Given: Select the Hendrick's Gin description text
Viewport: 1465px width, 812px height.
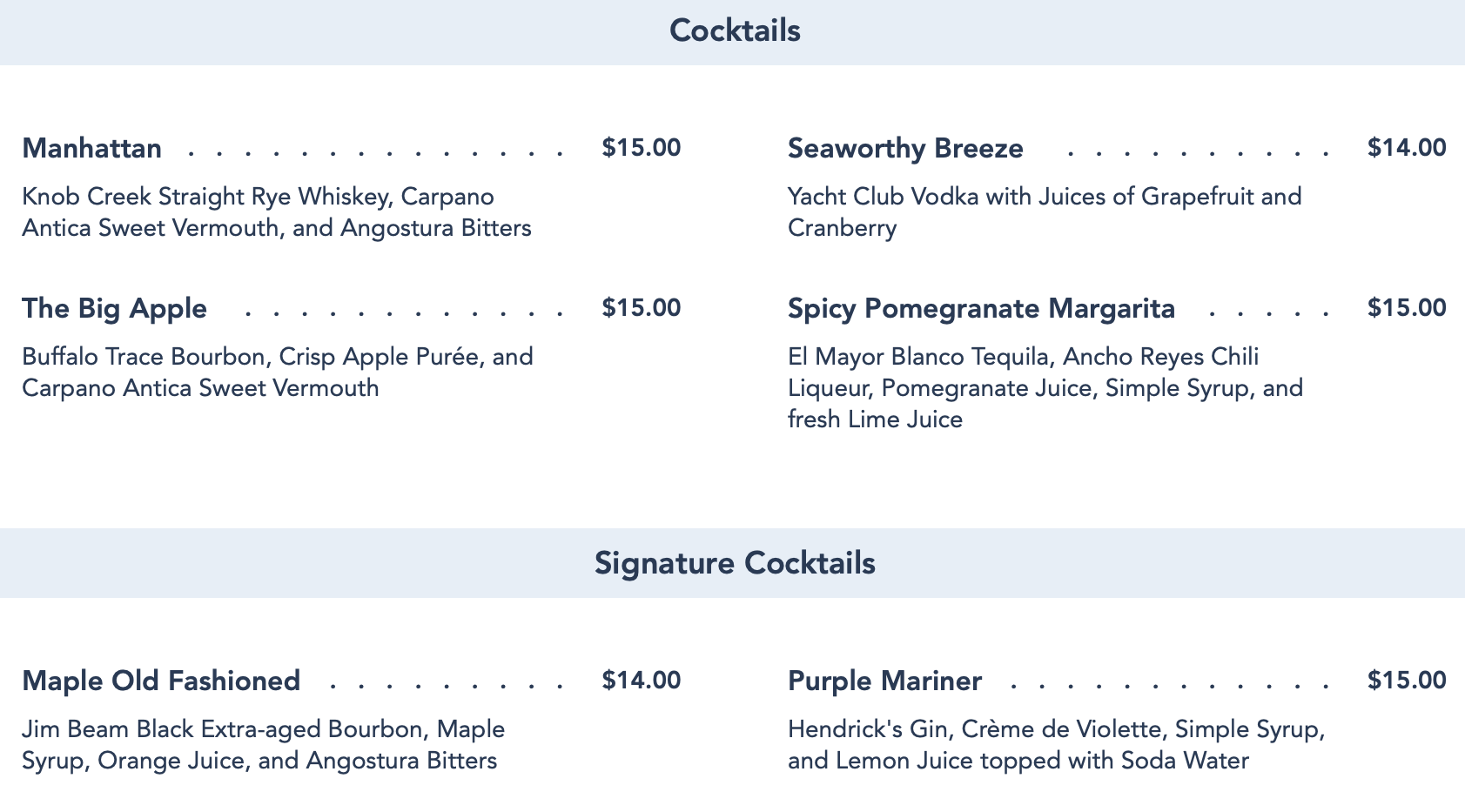Looking at the screenshot, I should [1056, 745].
